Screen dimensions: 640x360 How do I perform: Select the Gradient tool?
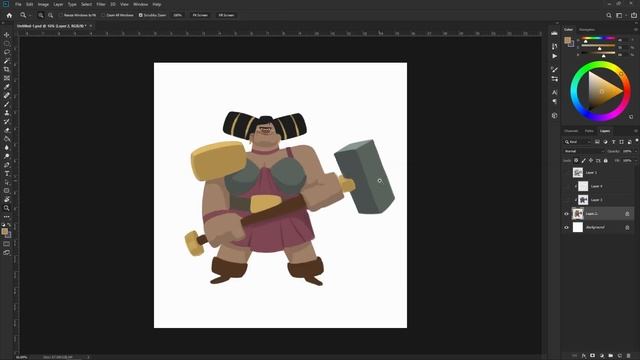7,139
